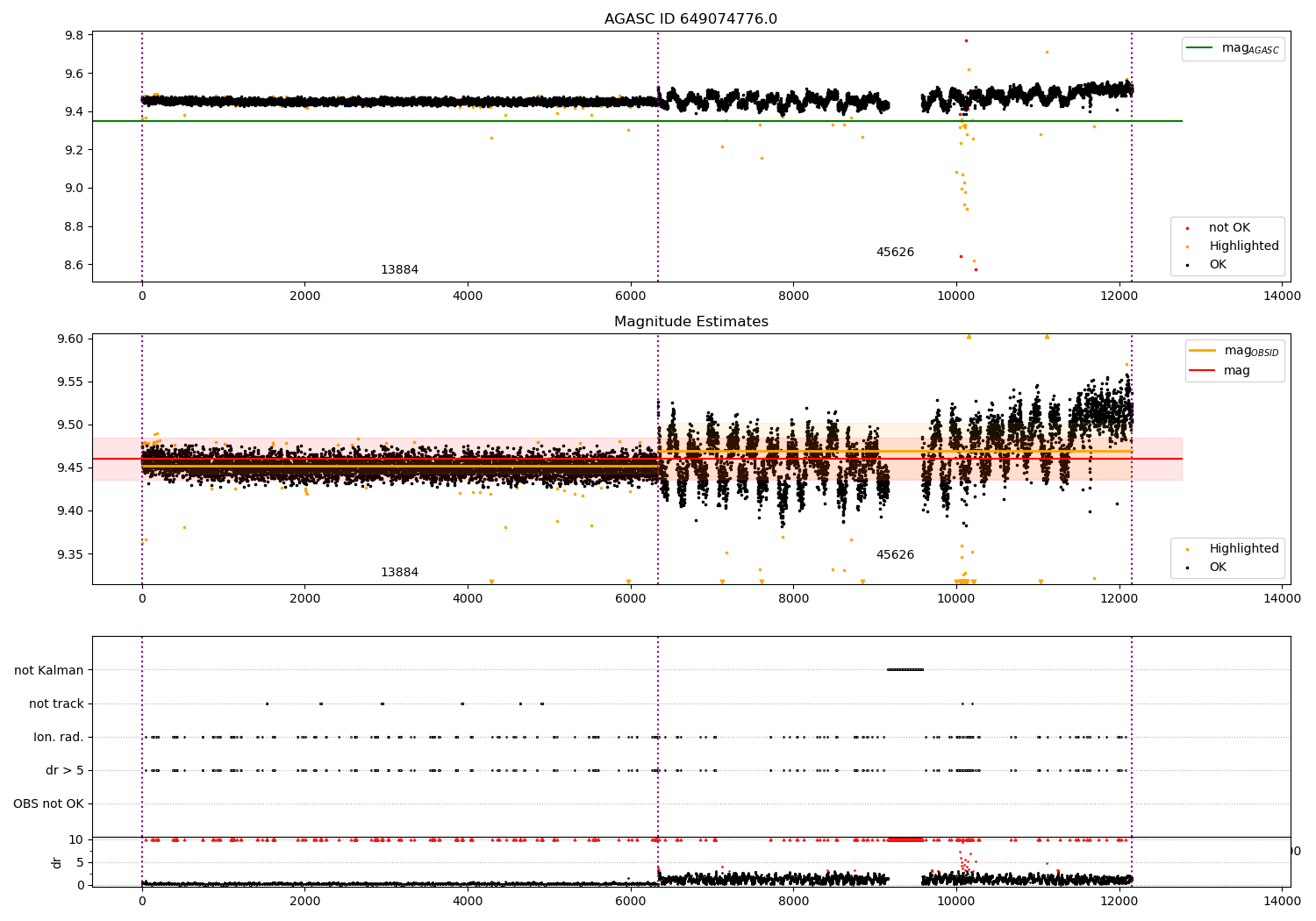Click the '9.0' y-axis tick label
Screen dimensions: 1316x921
tap(75, 189)
